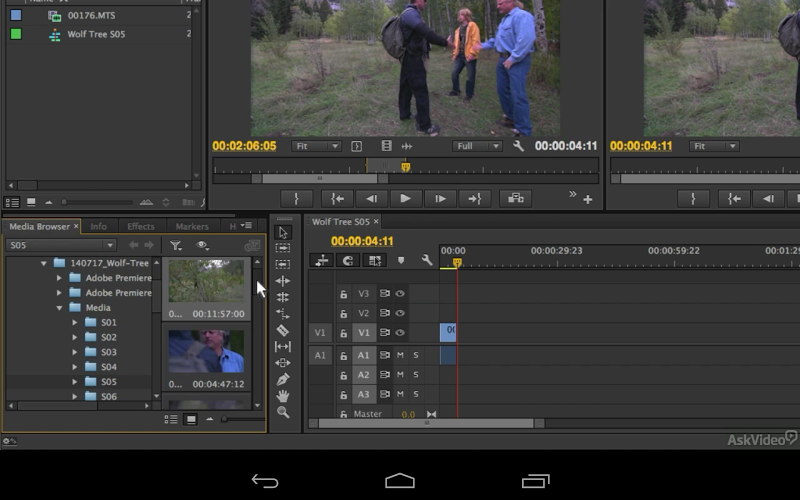Screen dimensions: 800x500
Task: Switch to the Effects tab
Action: pos(140,227)
